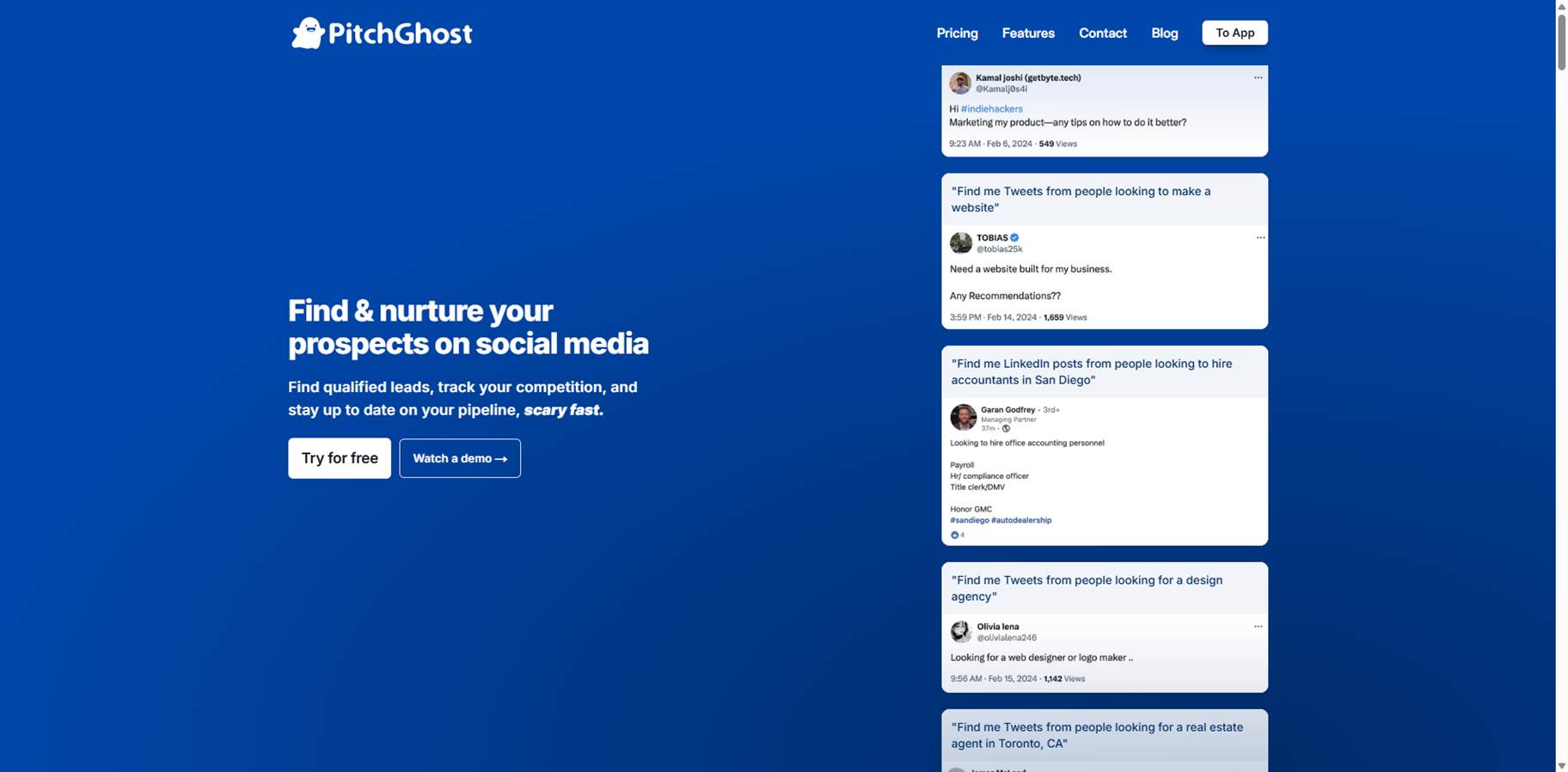
Task: Click the scrollbar down arrow
Action: [x=1562, y=766]
